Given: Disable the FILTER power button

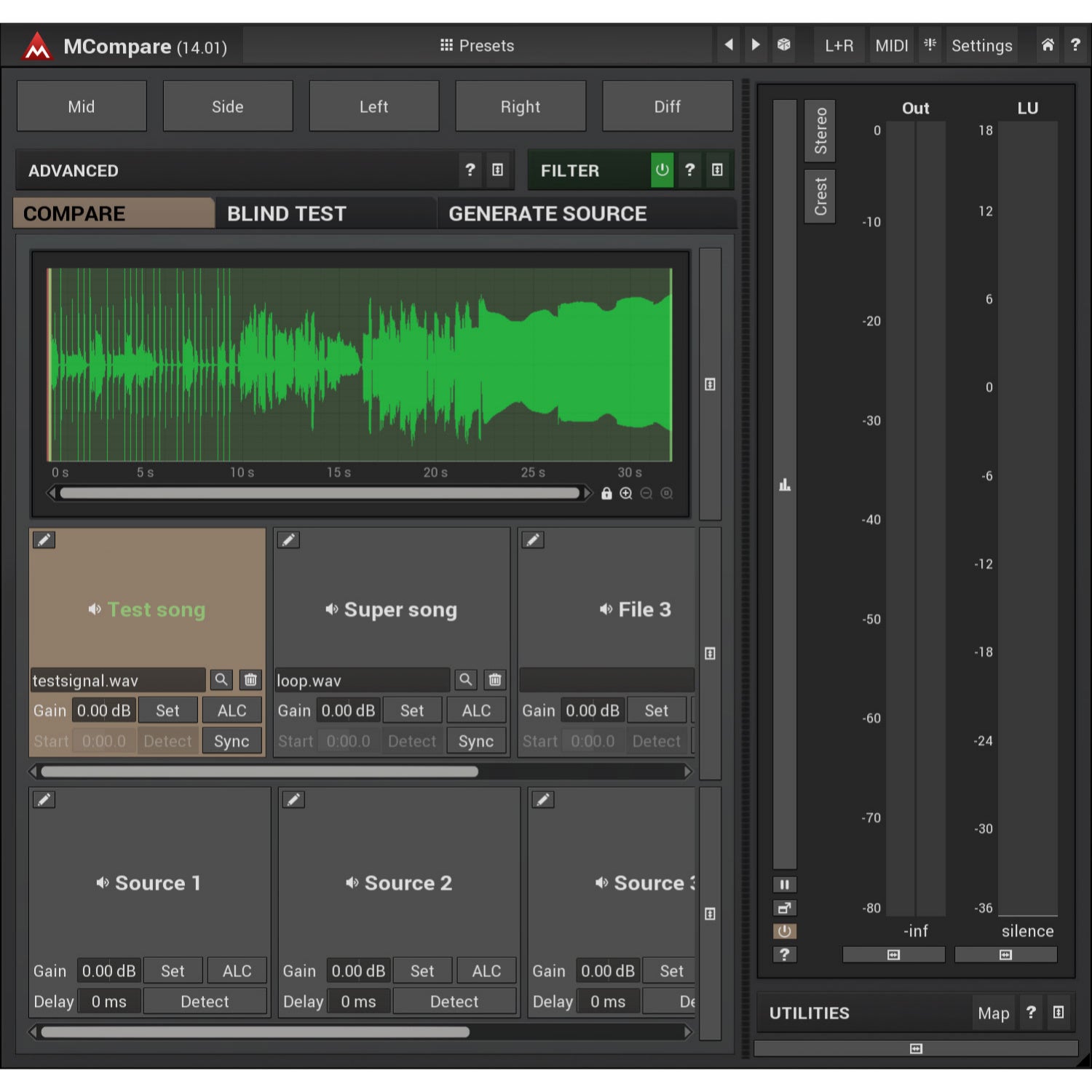Looking at the screenshot, I should (x=662, y=170).
